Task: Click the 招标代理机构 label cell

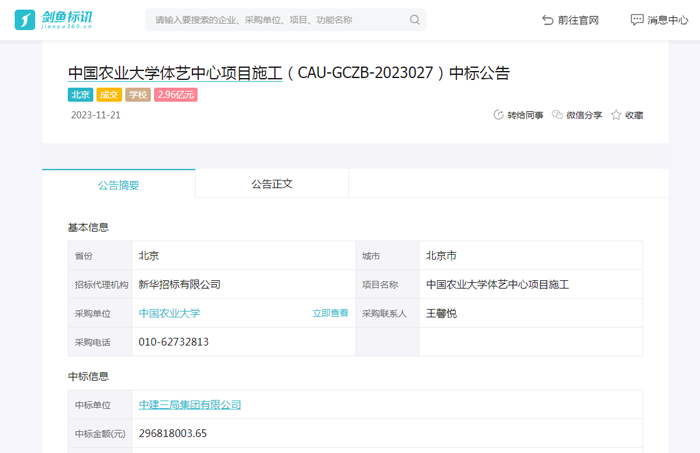Action: tap(100, 284)
